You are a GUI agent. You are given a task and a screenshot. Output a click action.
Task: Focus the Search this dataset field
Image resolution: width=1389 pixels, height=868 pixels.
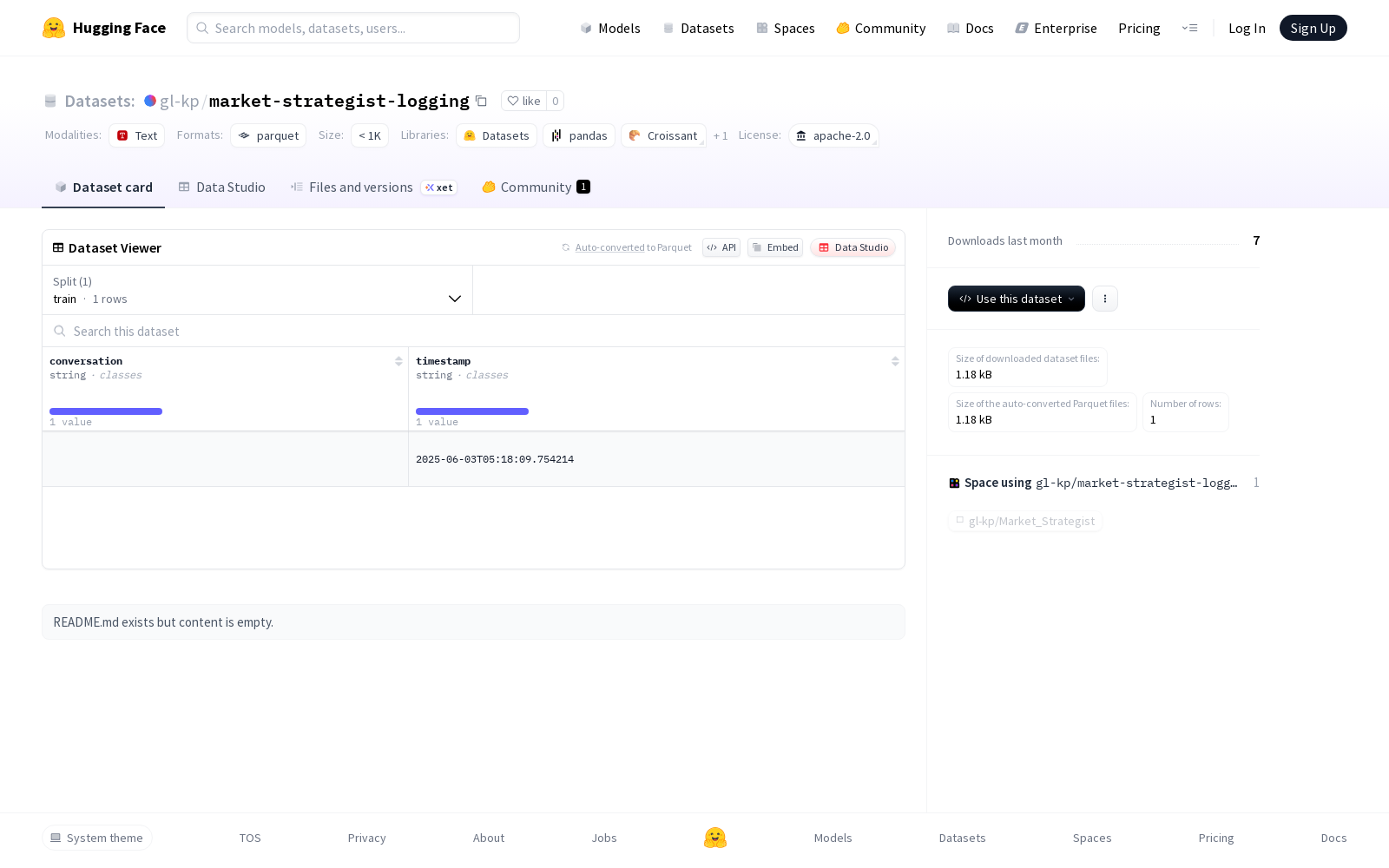pyautogui.click(x=473, y=331)
